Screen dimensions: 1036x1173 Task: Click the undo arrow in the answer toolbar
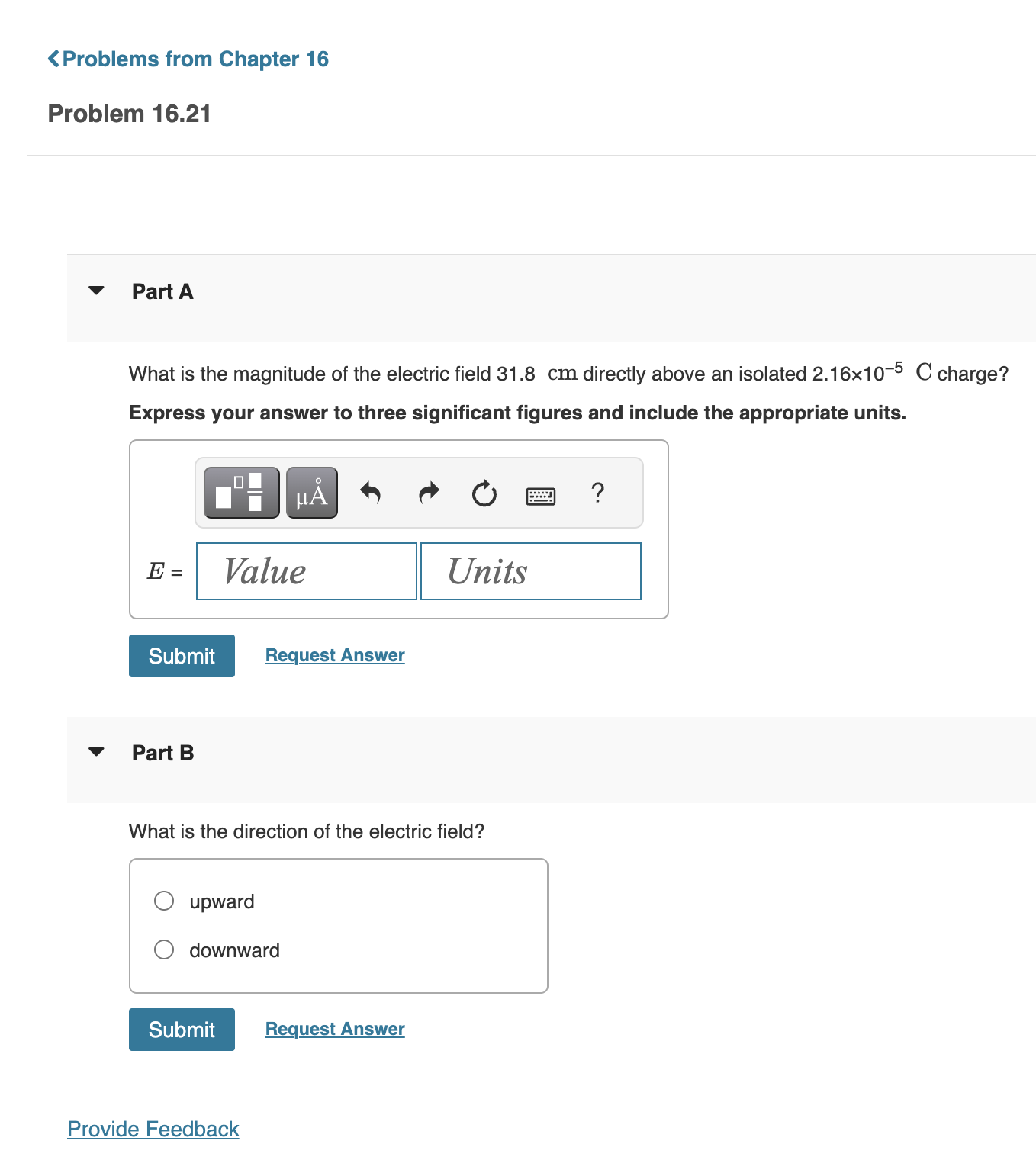click(x=371, y=493)
